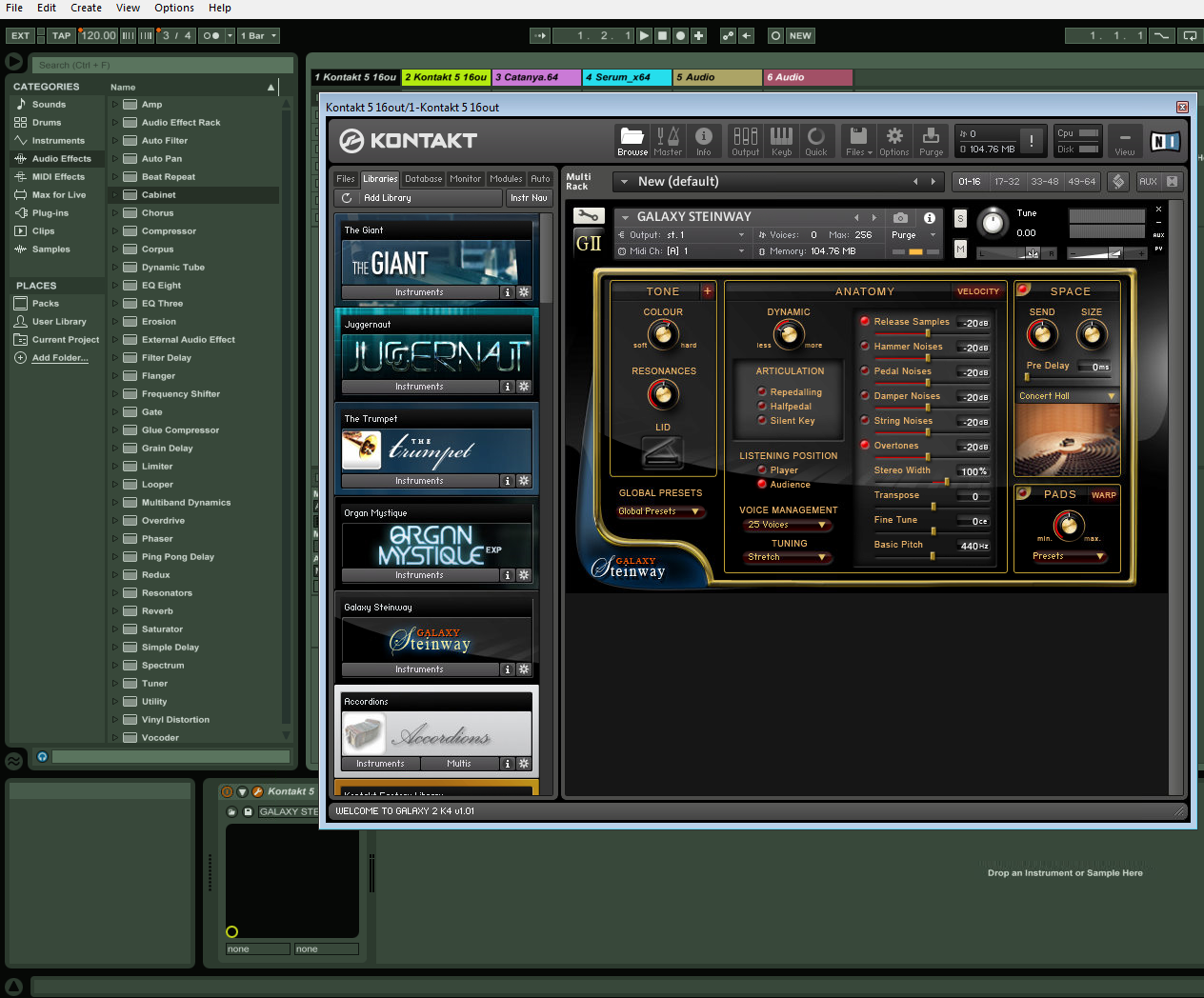
Task: Toggle the Ableton metronome button
Action: pyautogui.click(x=211, y=36)
